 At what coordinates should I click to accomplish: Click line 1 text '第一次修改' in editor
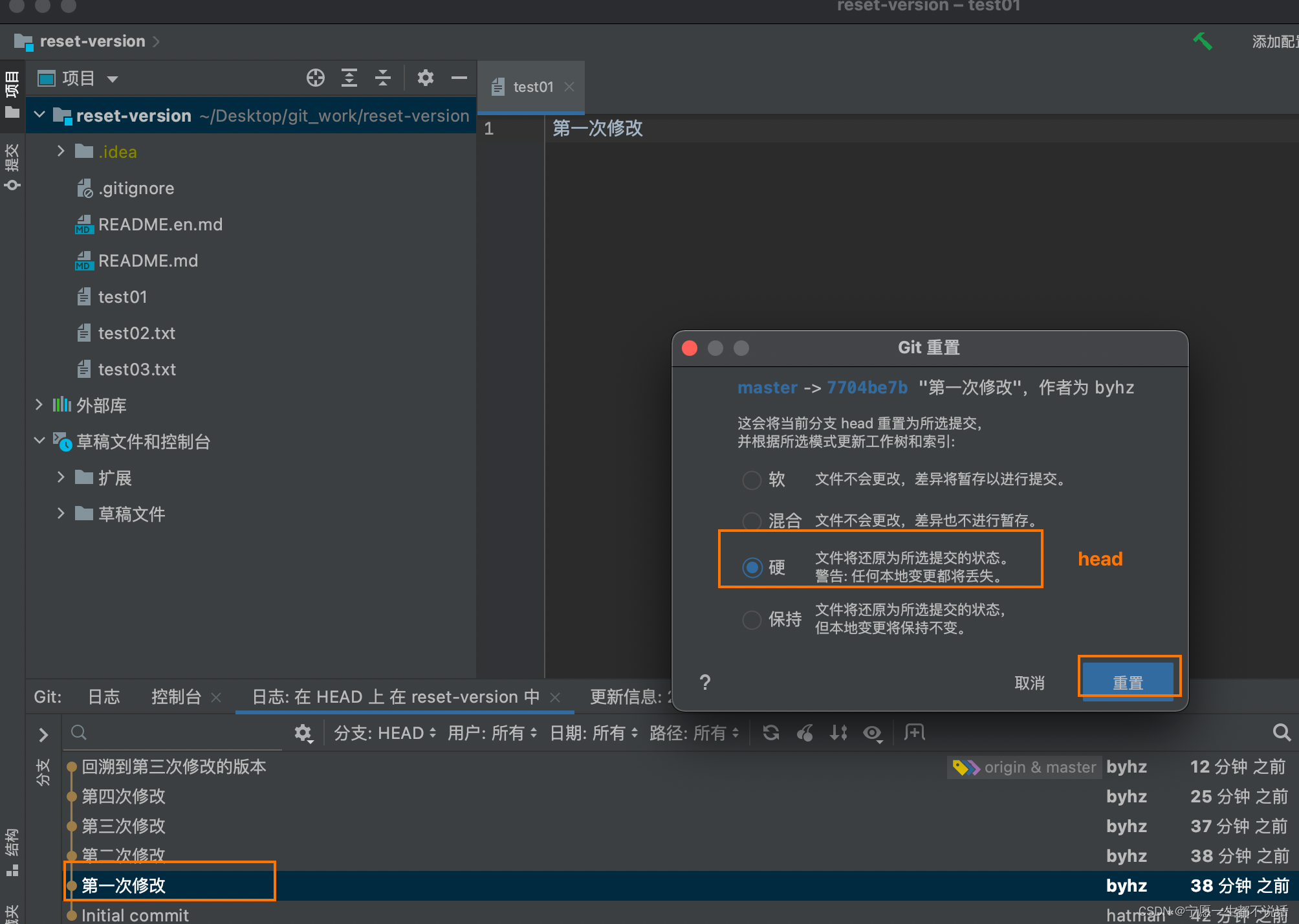(x=597, y=128)
